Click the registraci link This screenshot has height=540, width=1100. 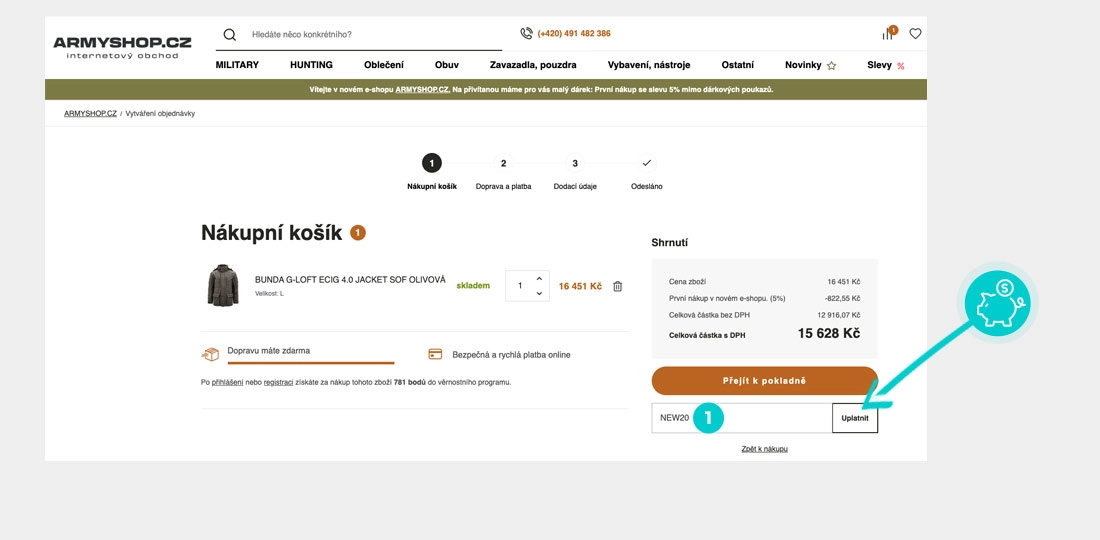point(278,383)
